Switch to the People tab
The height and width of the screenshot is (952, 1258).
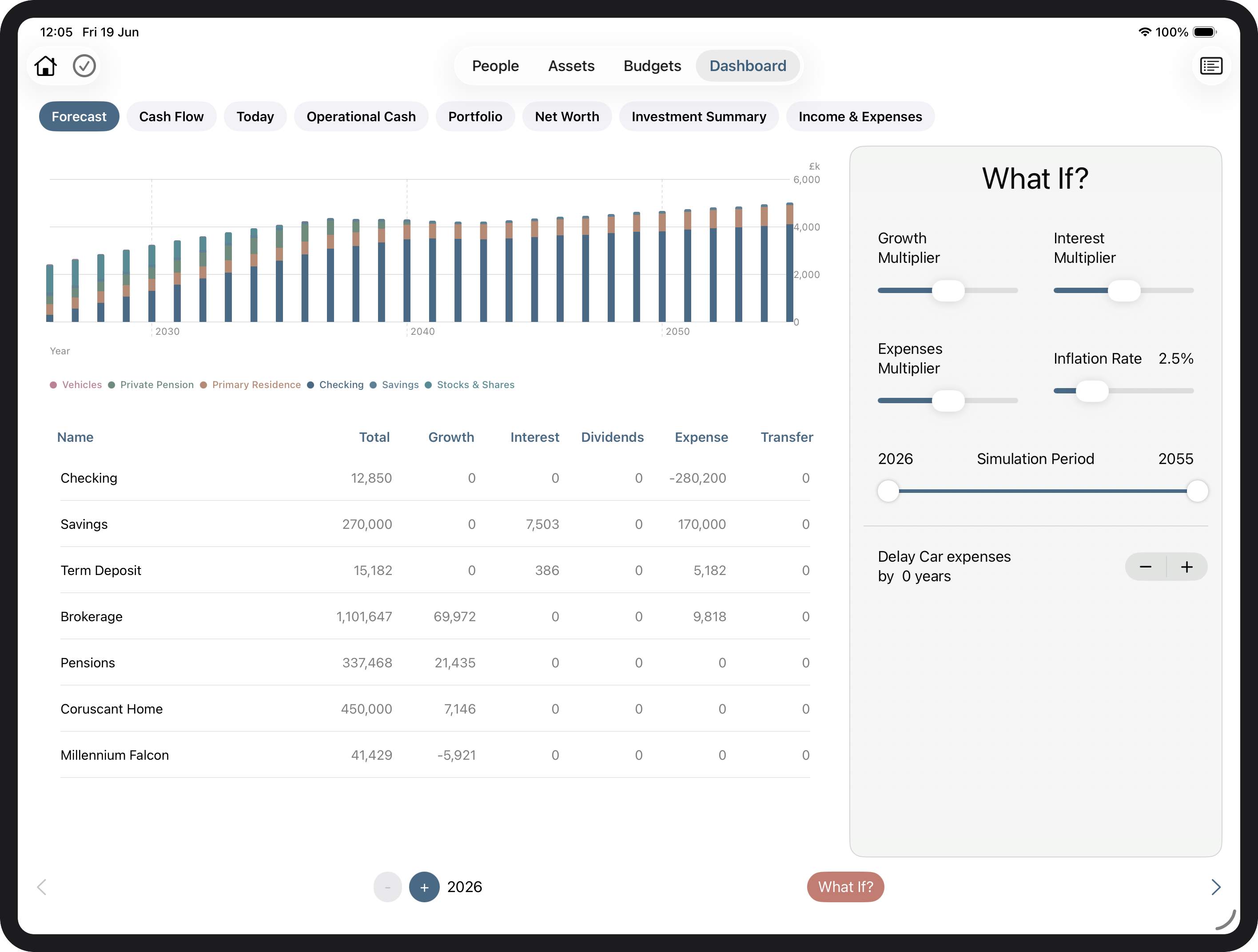click(495, 66)
